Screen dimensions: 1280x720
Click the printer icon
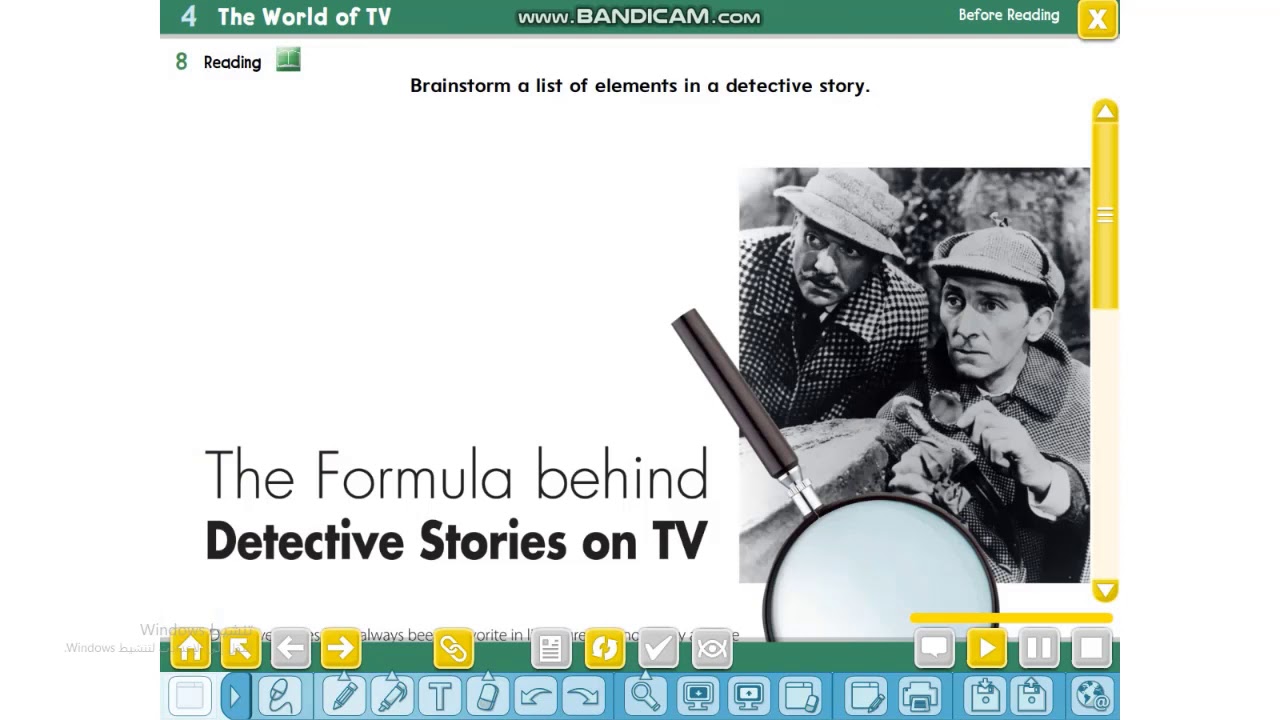coord(919,695)
